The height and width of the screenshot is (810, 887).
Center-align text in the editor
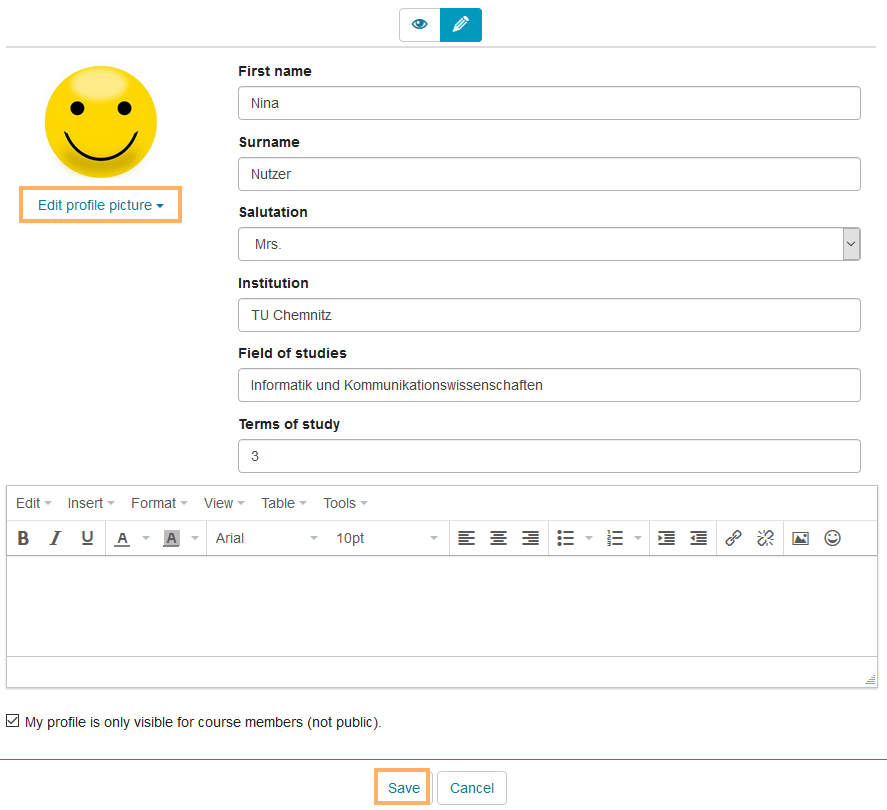point(498,538)
